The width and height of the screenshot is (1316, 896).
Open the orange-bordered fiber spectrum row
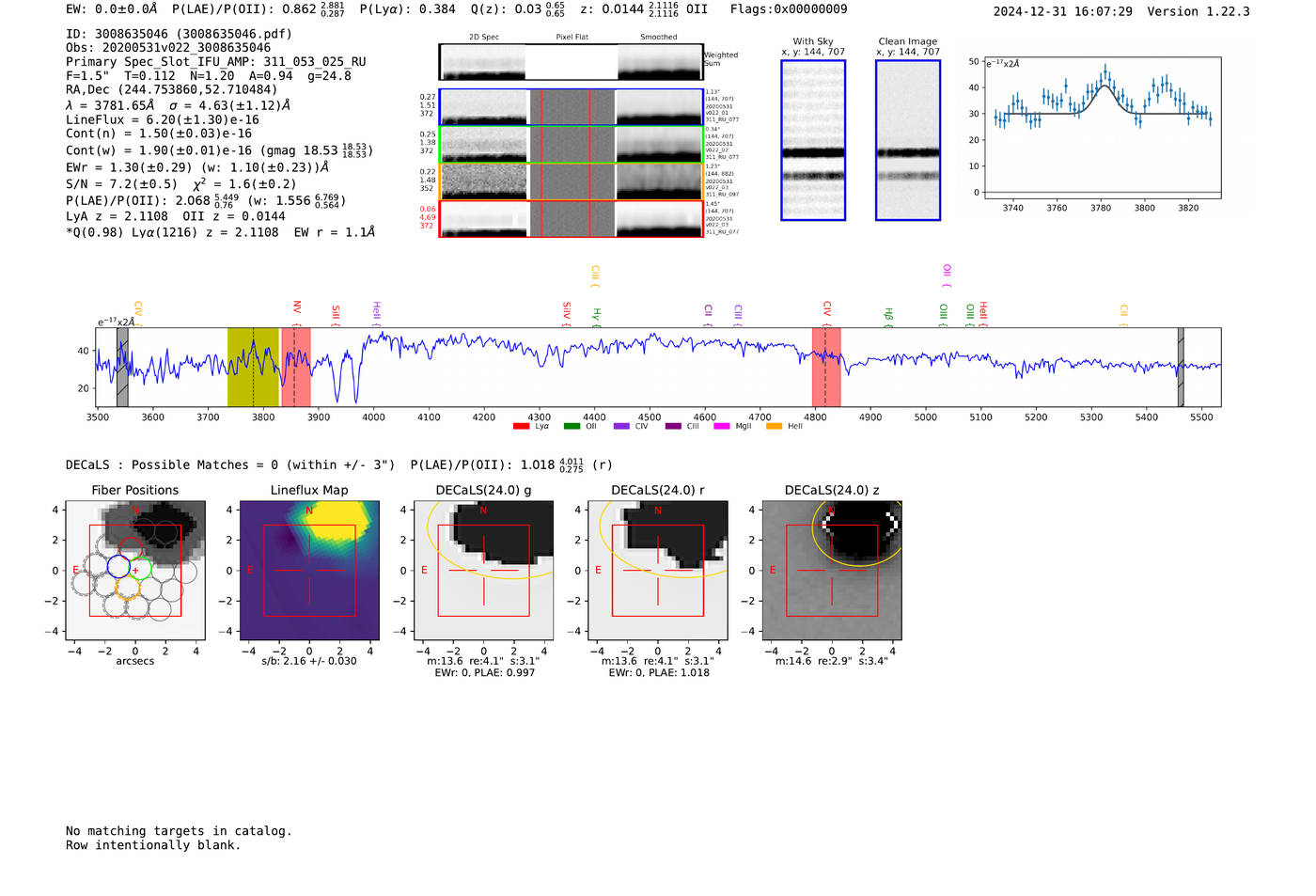click(572, 181)
